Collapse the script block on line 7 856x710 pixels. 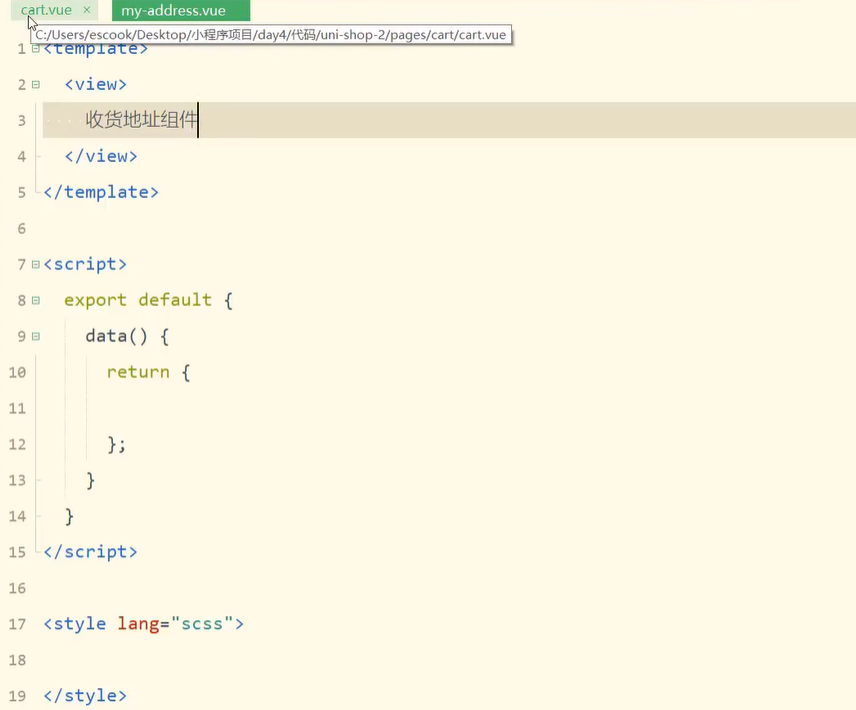tap(35, 265)
